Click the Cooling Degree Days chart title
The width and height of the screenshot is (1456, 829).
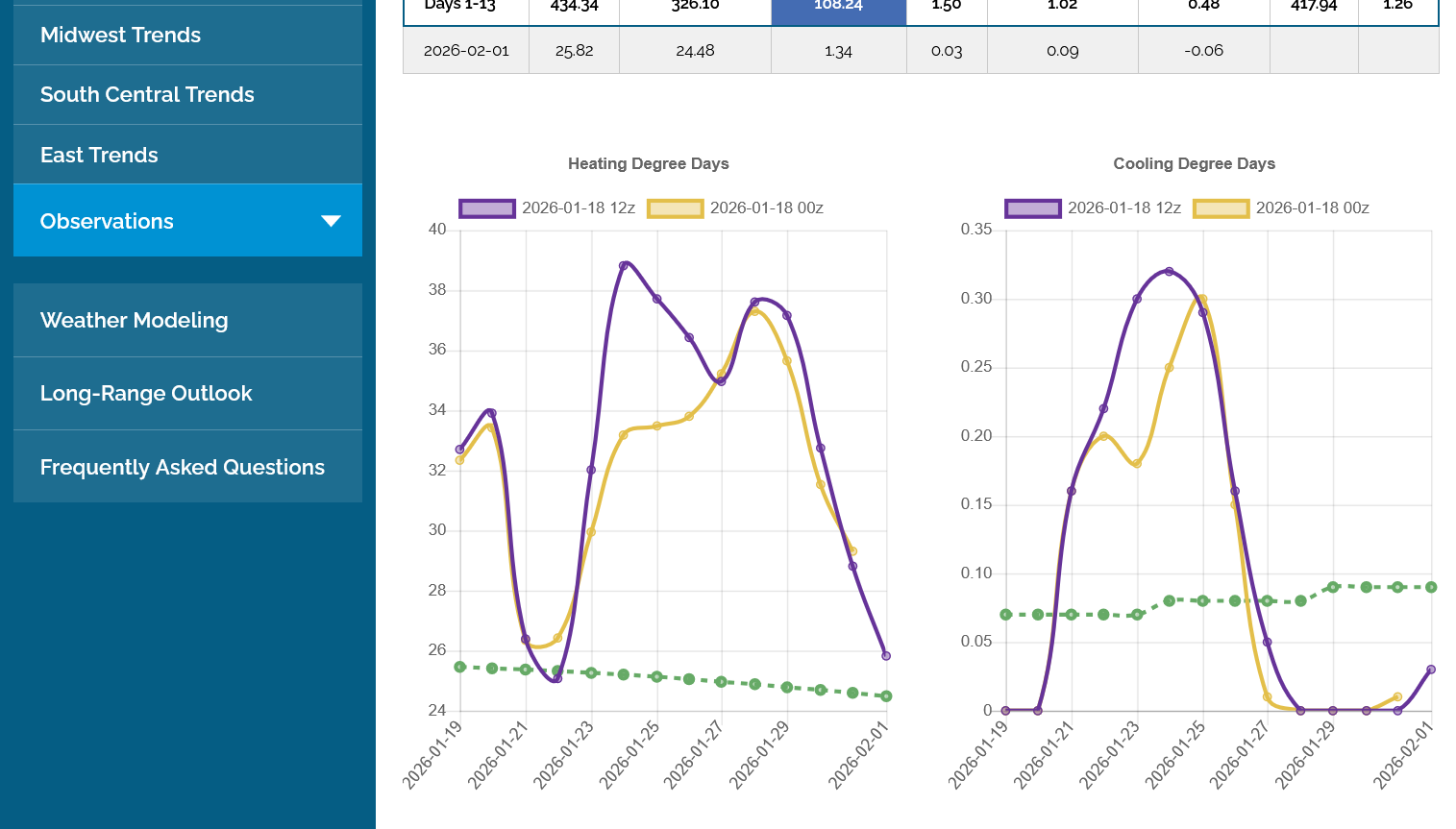click(1194, 164)
